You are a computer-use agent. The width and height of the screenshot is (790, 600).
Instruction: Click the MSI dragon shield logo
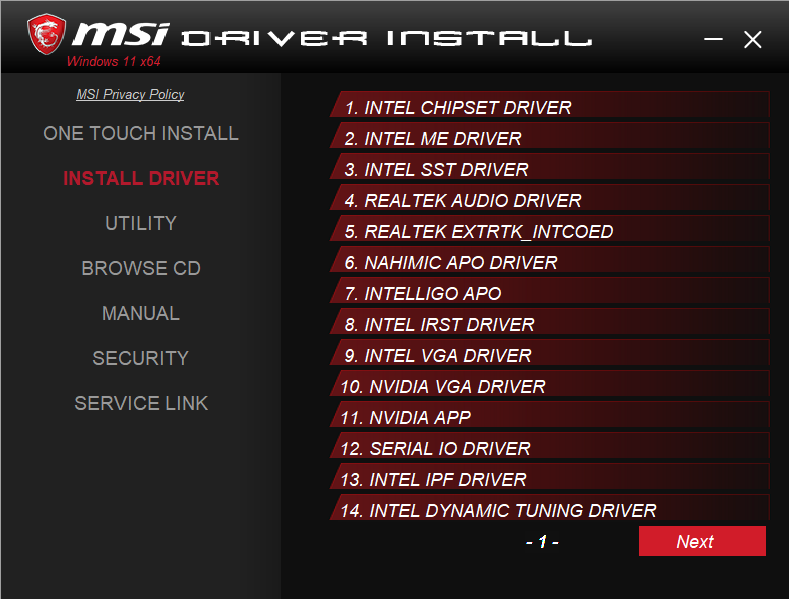pos(46,34)
